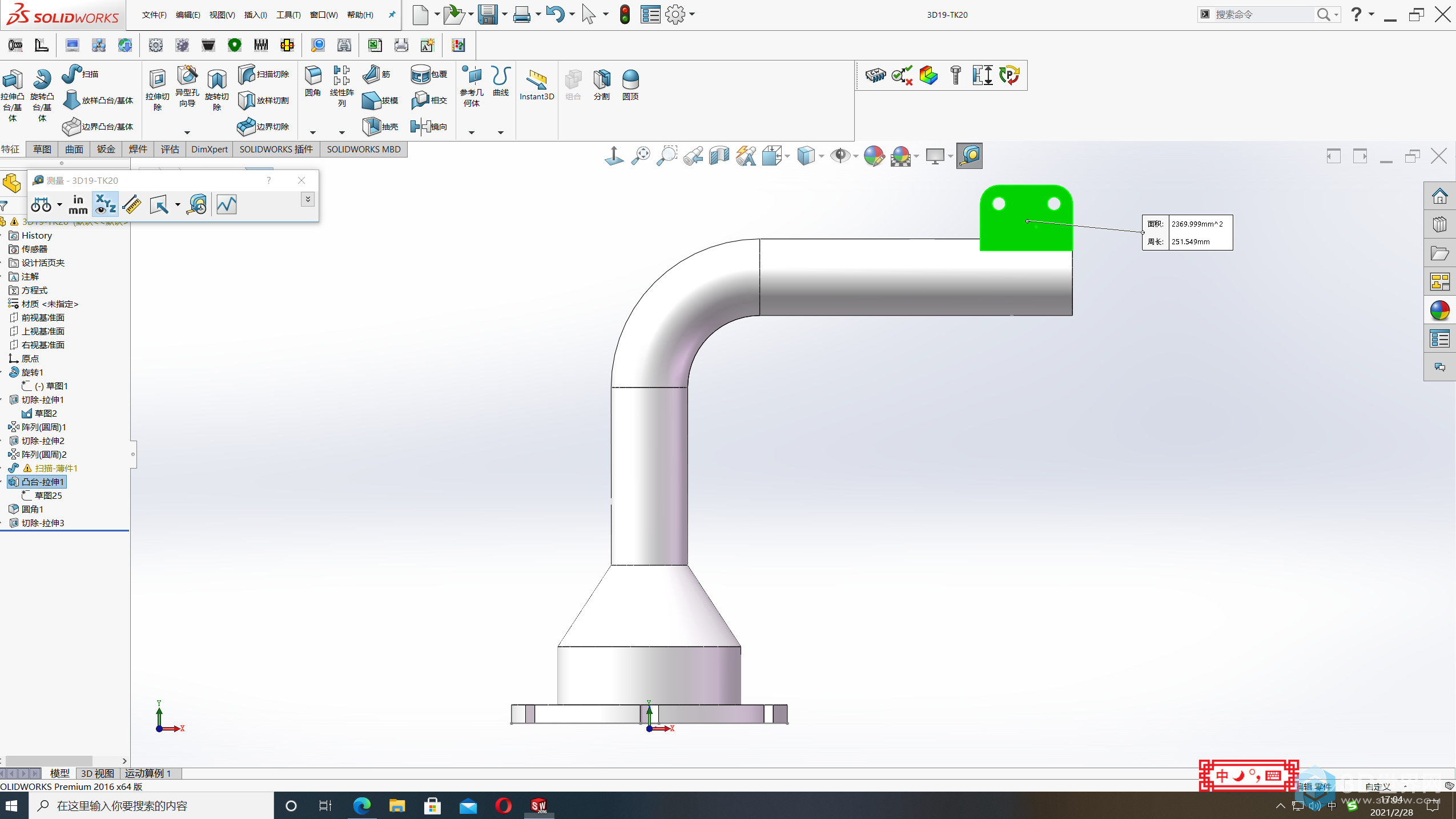
Task: Click the Swept Cut (扫描切除) tool
Action: tap(264, 74)
